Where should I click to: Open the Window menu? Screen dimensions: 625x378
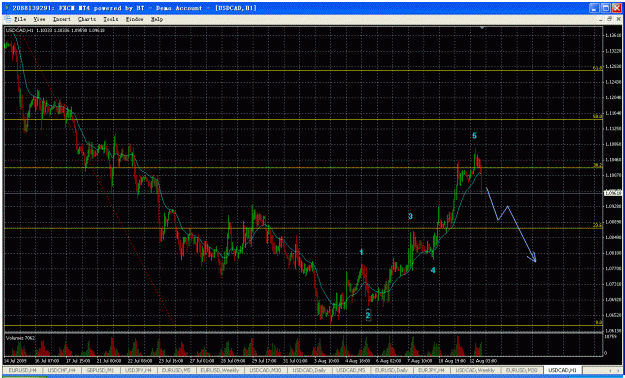134,19
